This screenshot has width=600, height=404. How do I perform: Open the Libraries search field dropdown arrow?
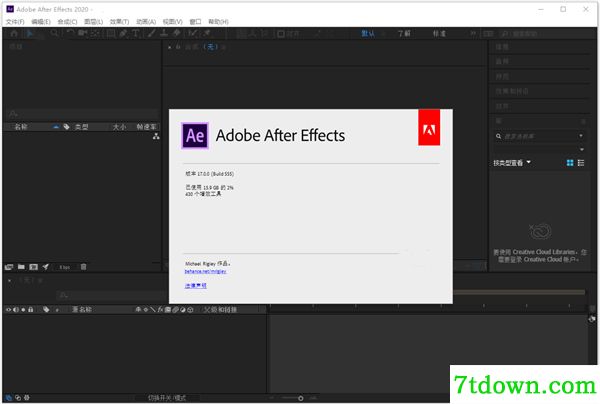pos(581,136)
